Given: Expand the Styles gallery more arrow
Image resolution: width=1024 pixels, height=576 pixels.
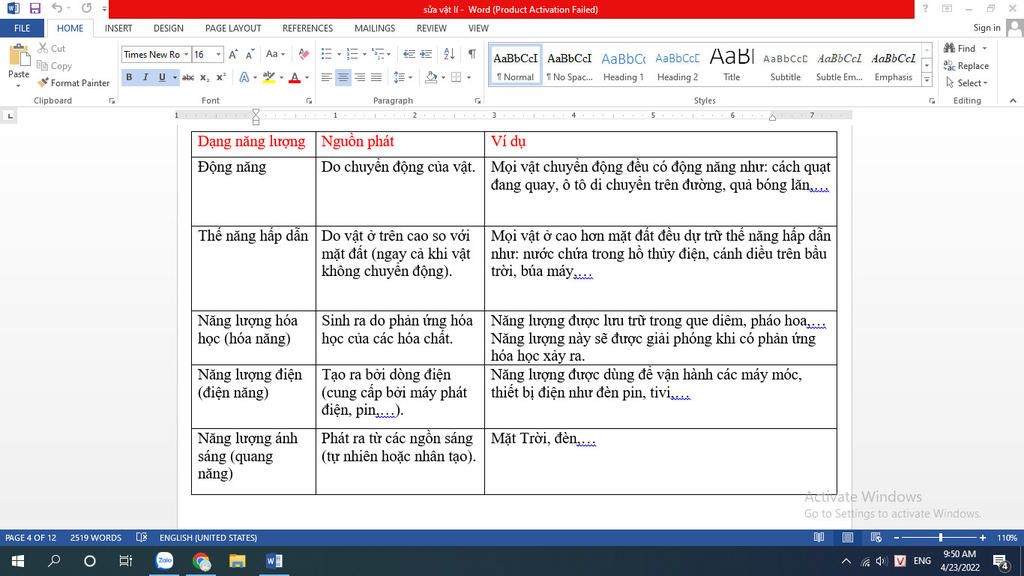Looking at the screenshot, I should click(x=927, y=80).
